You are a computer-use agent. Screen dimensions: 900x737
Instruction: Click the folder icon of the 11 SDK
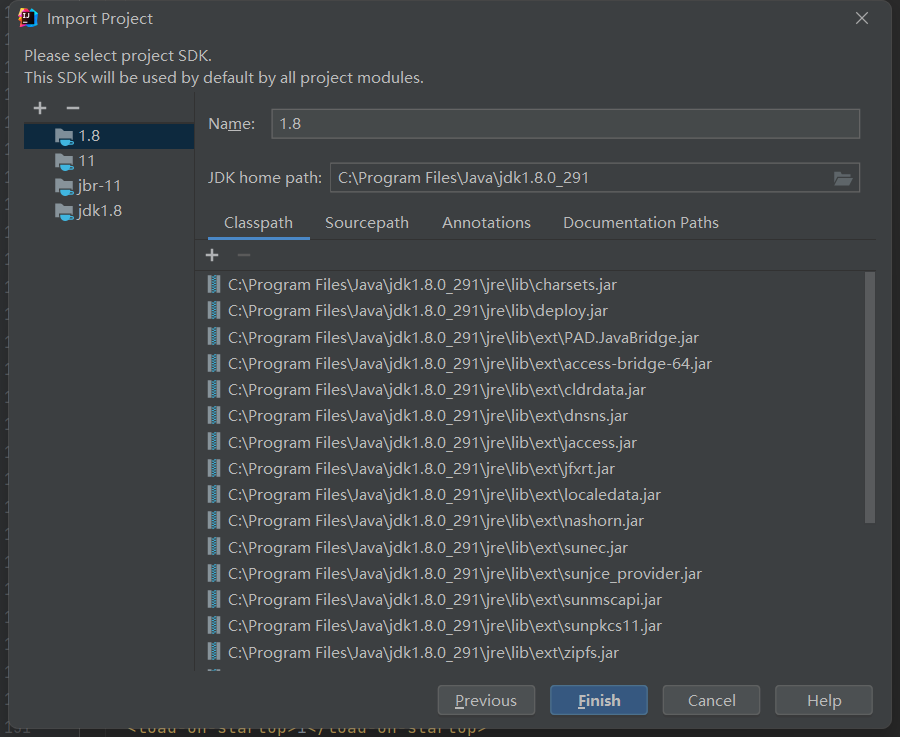[x=64, y=162]
